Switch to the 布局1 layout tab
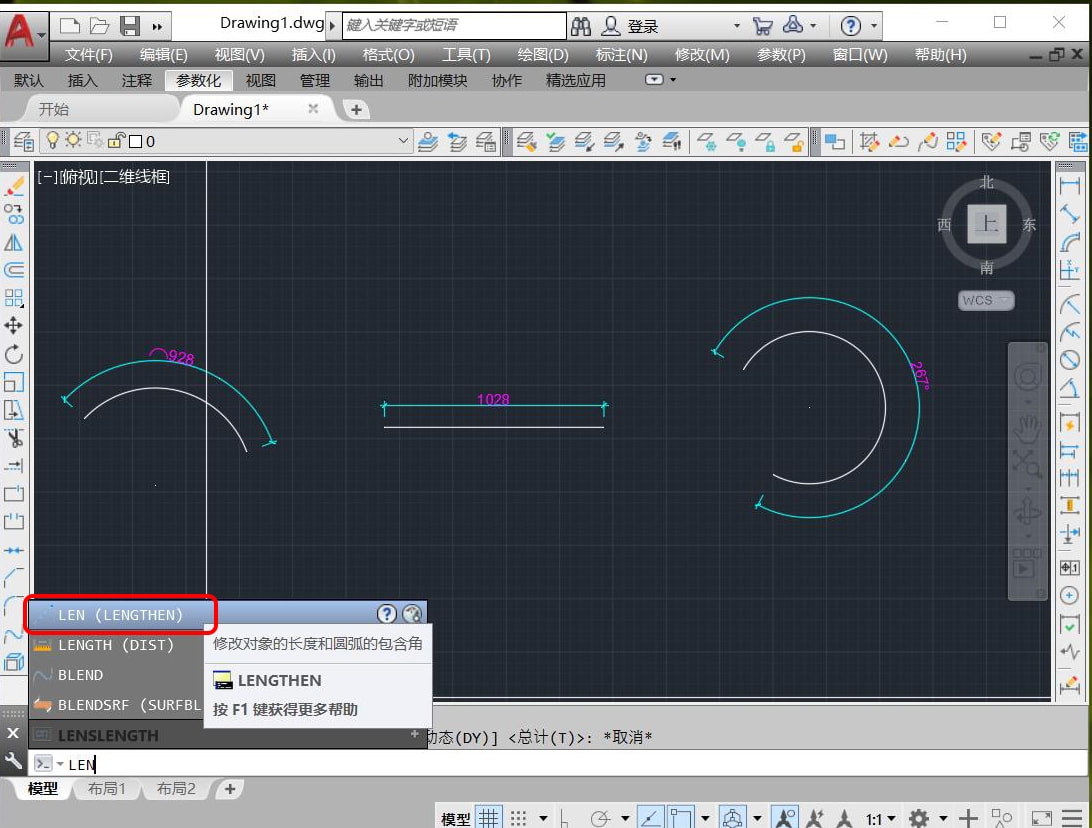This screenshot has width=1092, height=828. coord(107,788)
